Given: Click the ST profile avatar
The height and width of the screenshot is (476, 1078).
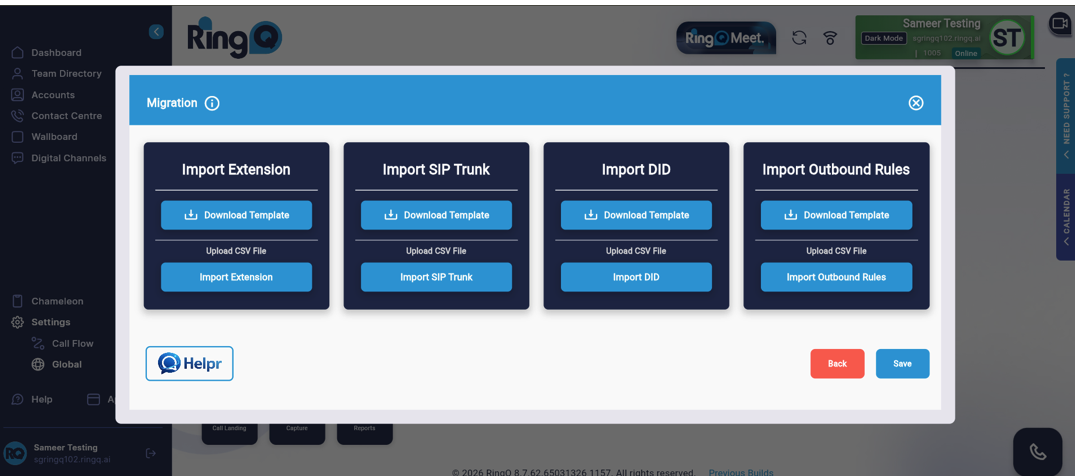Looking at the screenshot, I should pos(1006,38).
